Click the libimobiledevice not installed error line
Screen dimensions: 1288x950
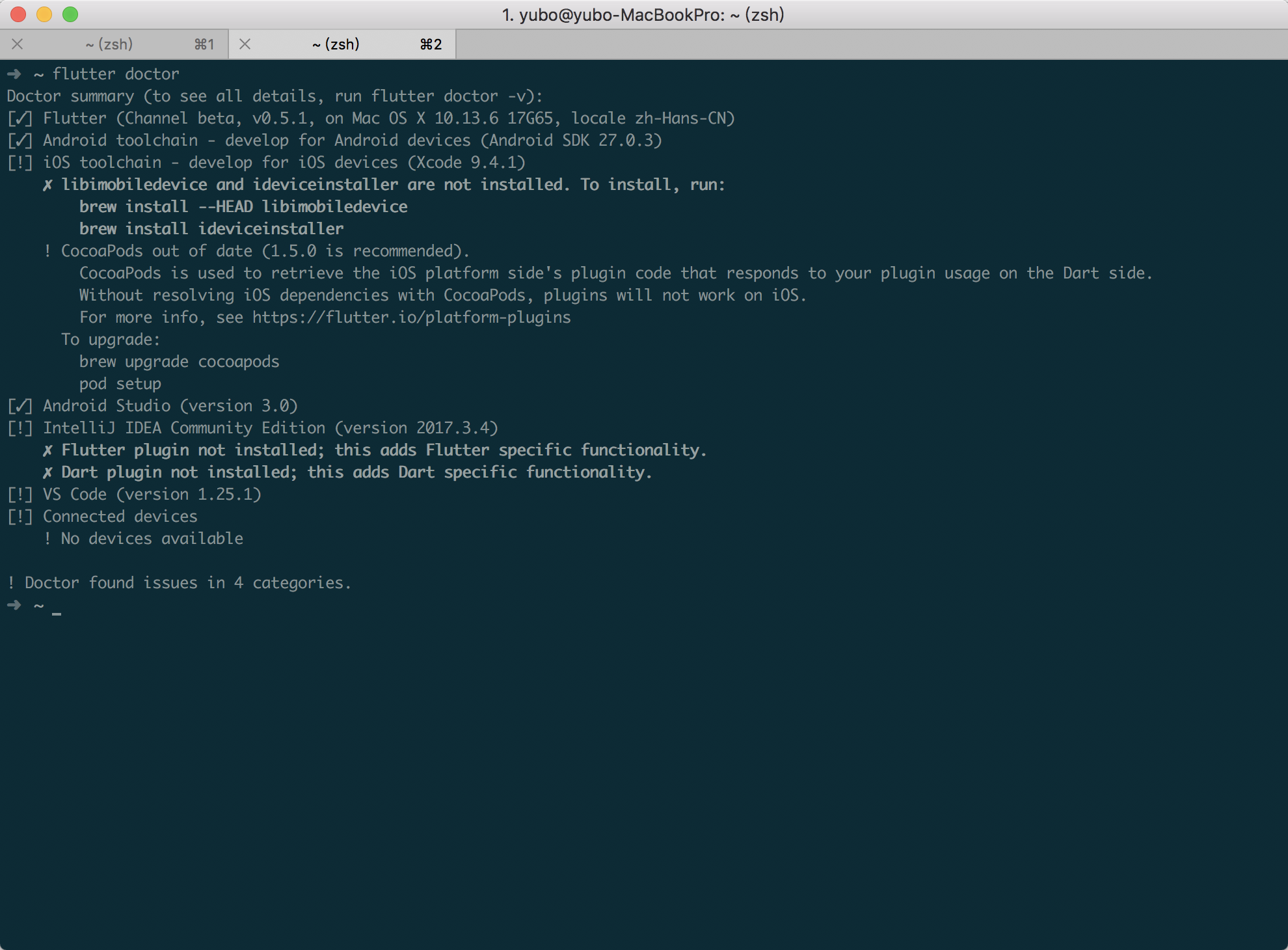[x=384, y=185]
